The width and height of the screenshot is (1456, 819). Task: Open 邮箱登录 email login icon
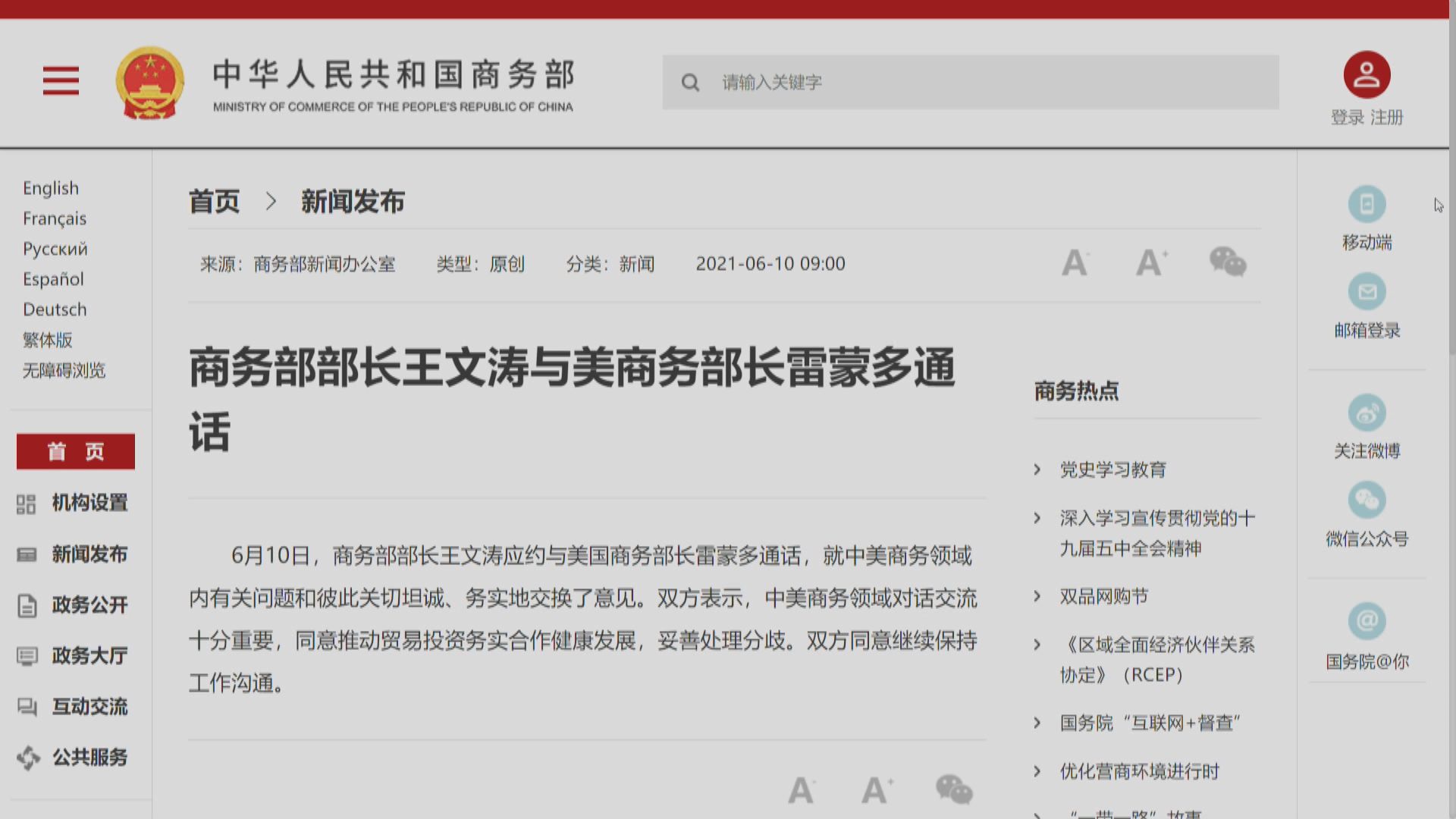[1367, 291]
